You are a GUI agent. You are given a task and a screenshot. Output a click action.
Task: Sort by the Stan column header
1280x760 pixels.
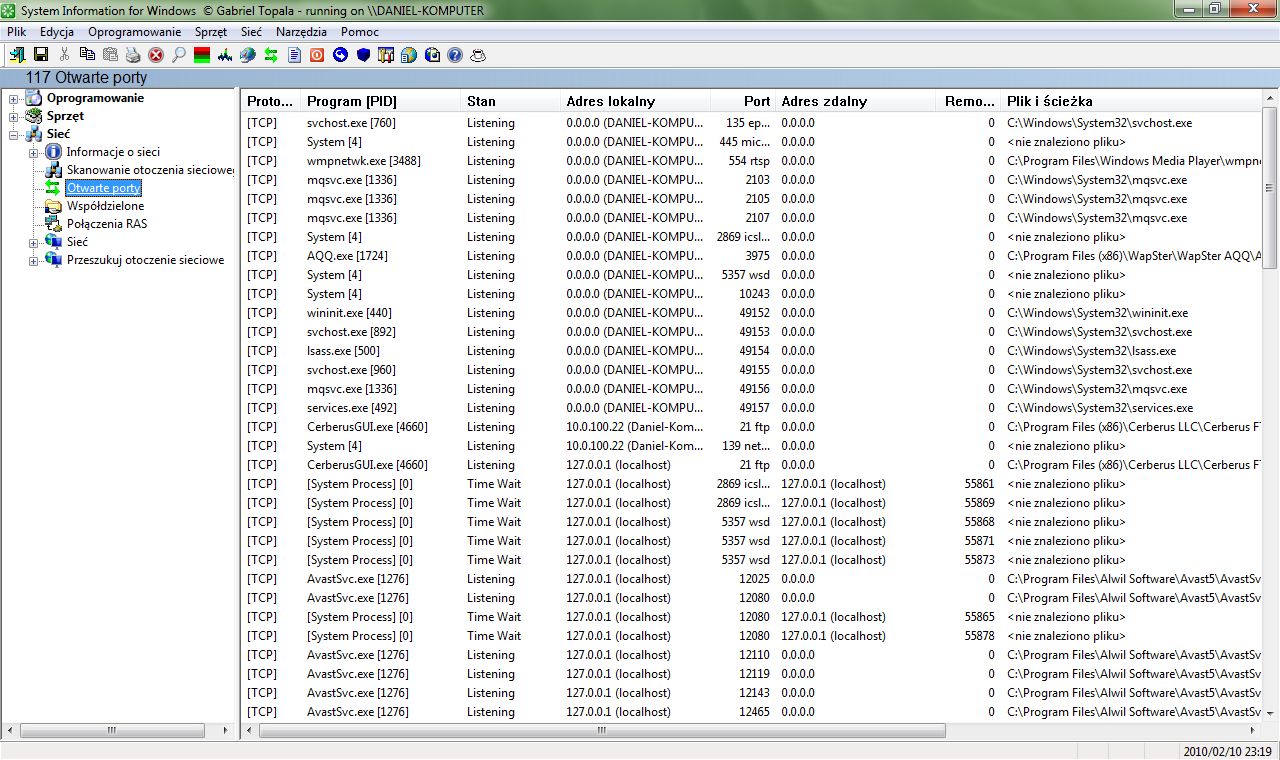pyautogui.click(x=481, y=101)
